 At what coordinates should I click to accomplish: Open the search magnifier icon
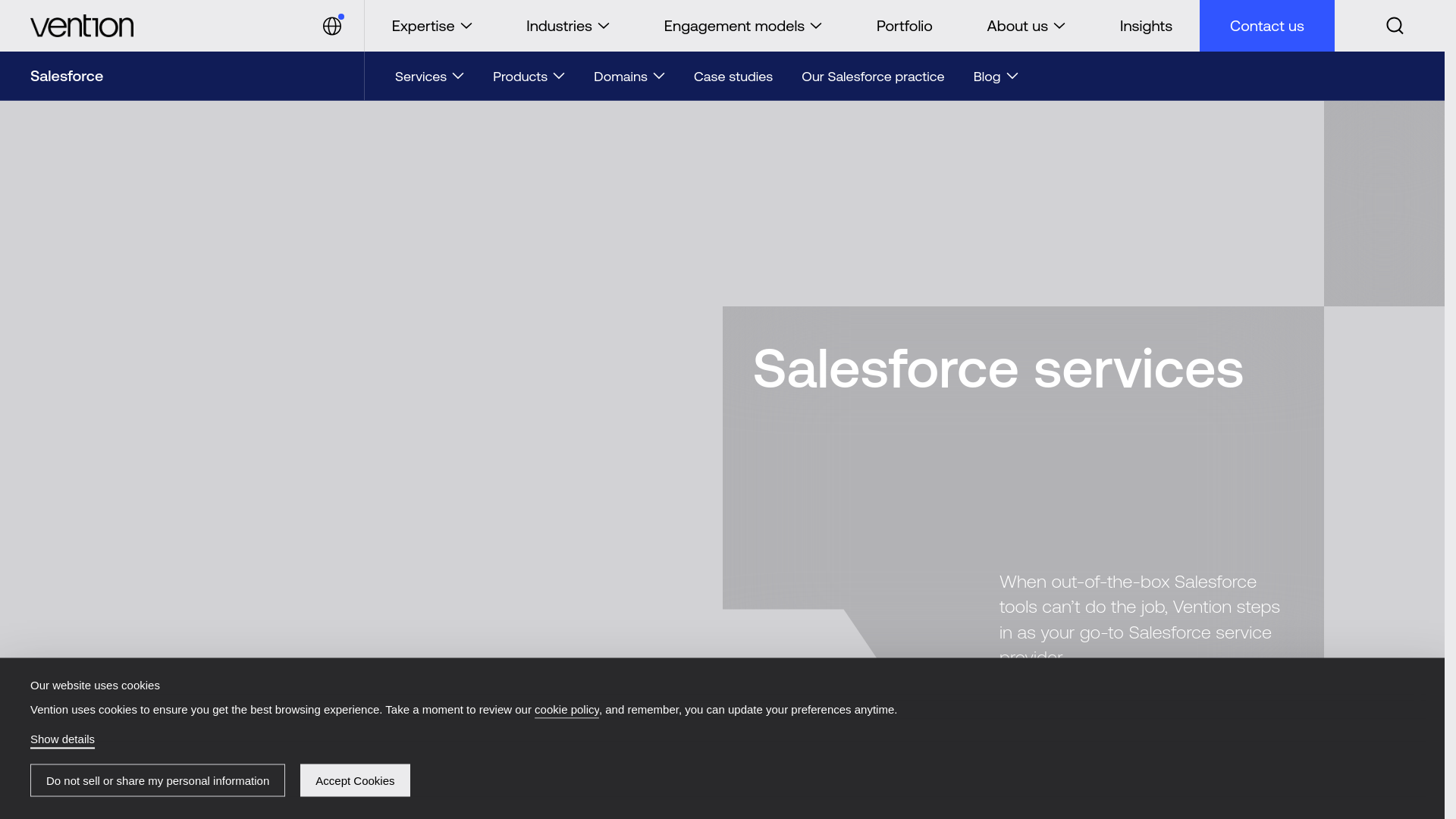(1395, 26)
